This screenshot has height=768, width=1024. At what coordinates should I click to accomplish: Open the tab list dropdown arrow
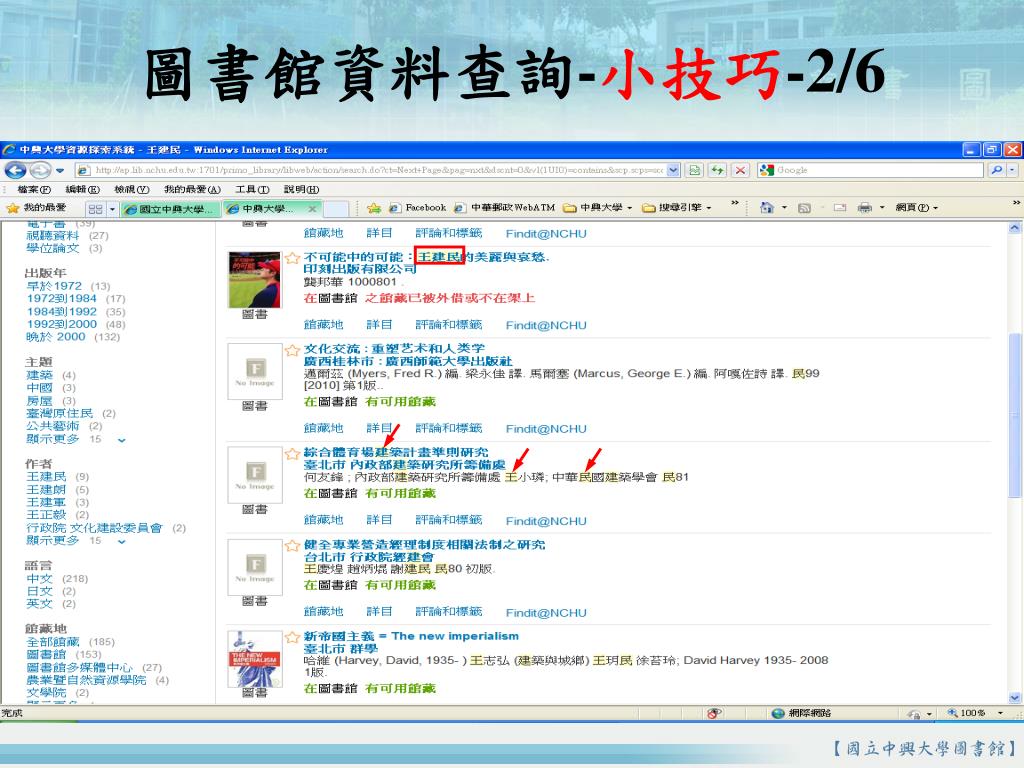[112, 209]
